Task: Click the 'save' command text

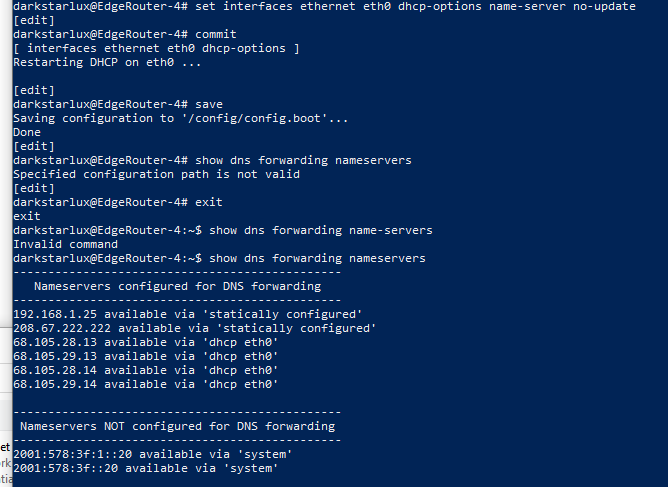Action: tap(209, 104)
